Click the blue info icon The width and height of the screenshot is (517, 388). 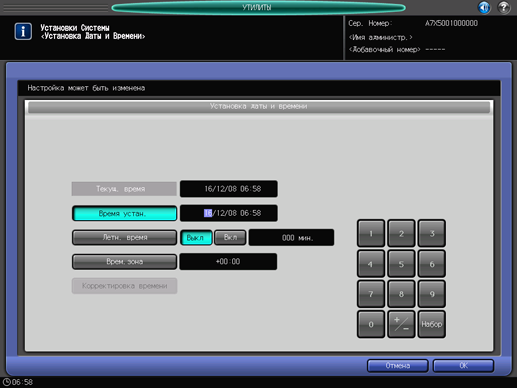(x=23, y=32)
